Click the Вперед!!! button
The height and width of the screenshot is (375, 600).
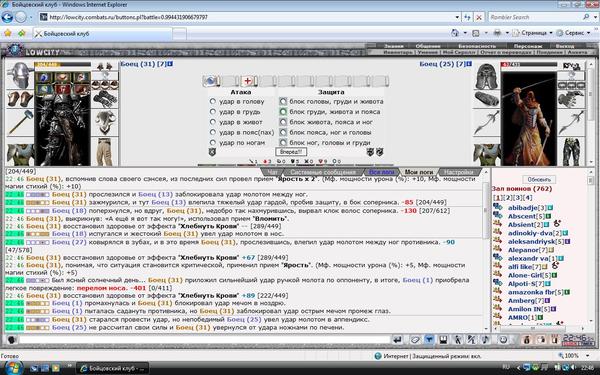(x=291, y=152)
